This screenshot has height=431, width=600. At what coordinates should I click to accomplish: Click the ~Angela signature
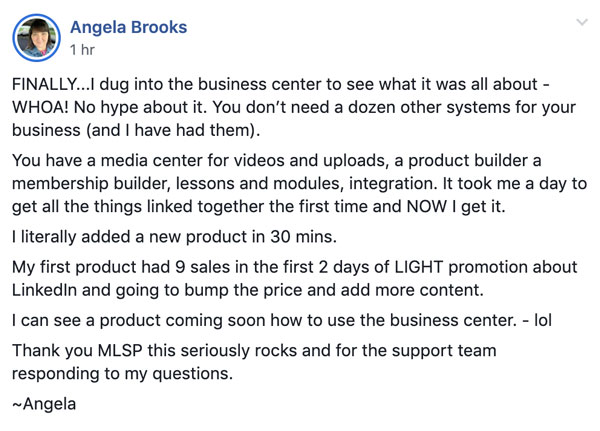44,404
